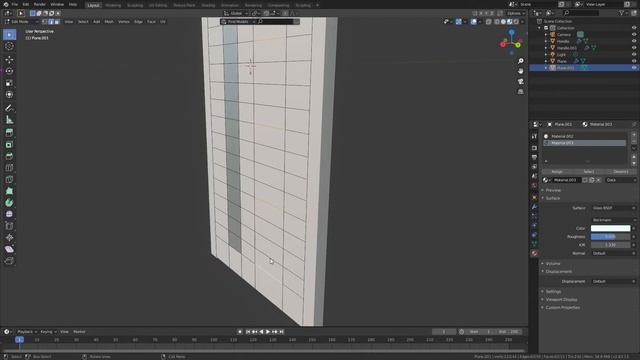Viewport: 640px width, 360px height.
Task: Open the Face menu in viewport header
Action: click(151, 22)
